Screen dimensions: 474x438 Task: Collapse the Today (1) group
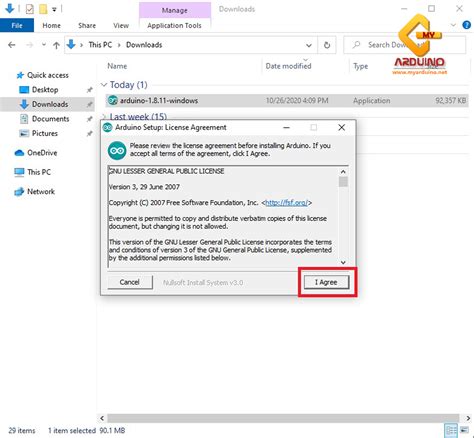click(104, 85)
